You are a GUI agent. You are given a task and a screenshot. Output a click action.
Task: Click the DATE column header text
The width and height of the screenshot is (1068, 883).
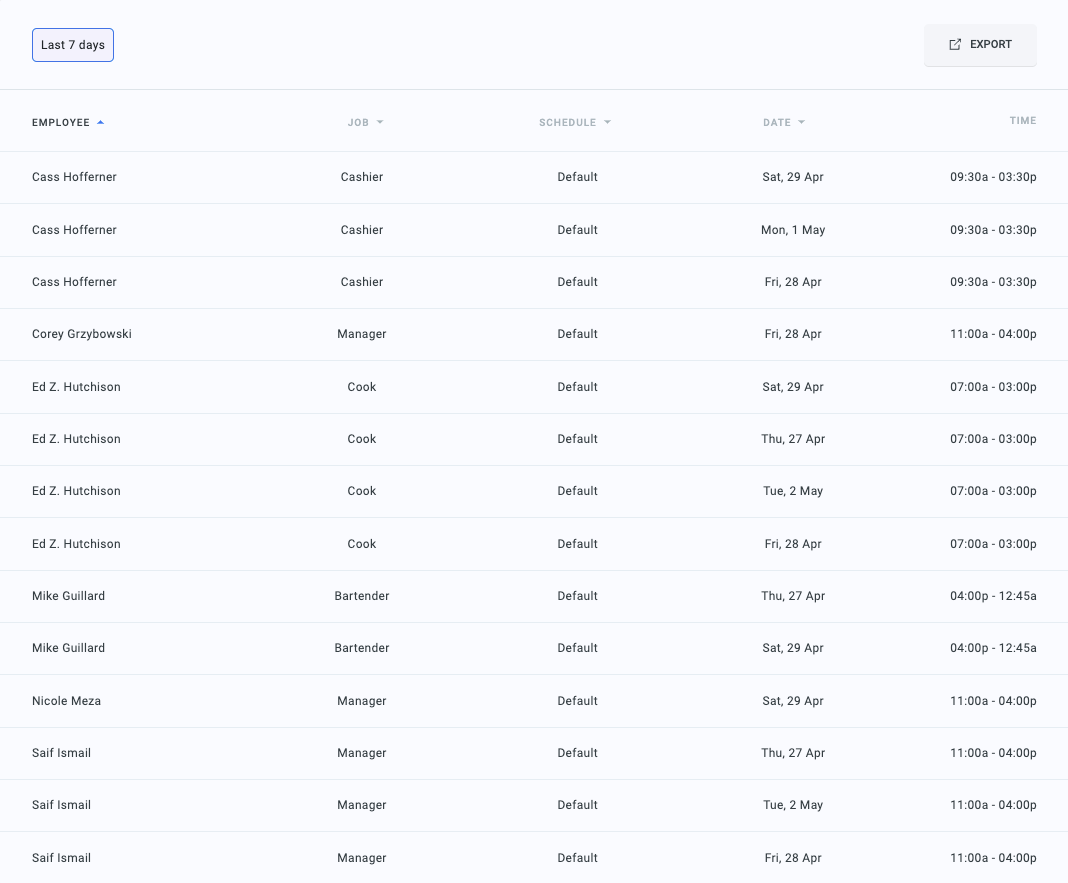coord(777,123)
